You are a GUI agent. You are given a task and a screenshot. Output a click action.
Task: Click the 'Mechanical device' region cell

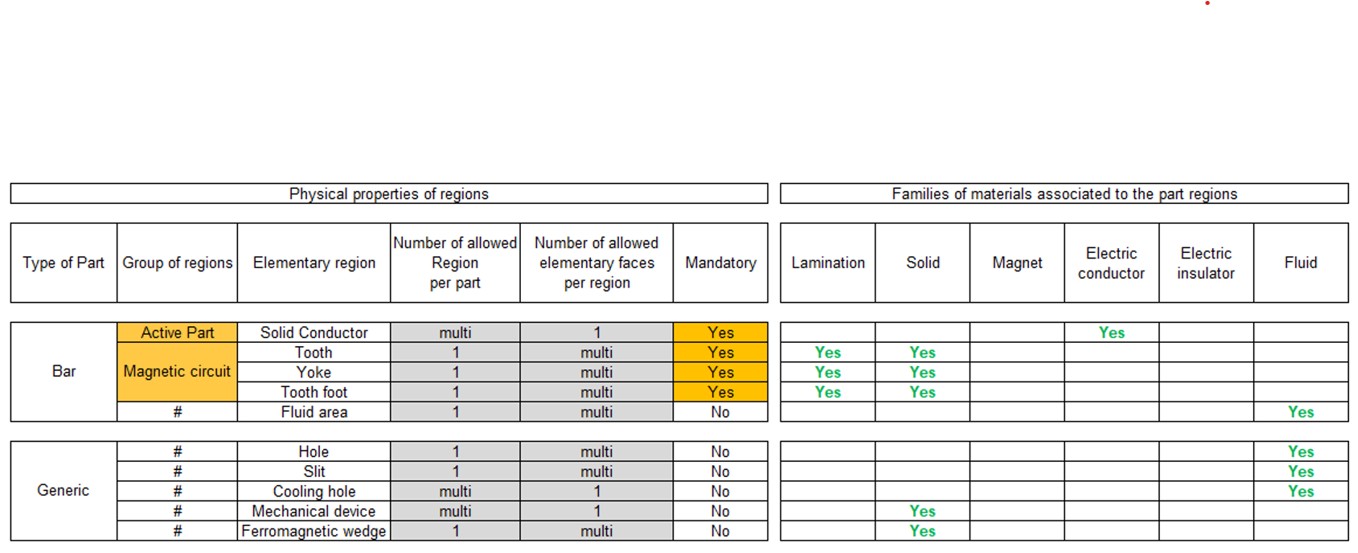314,511
